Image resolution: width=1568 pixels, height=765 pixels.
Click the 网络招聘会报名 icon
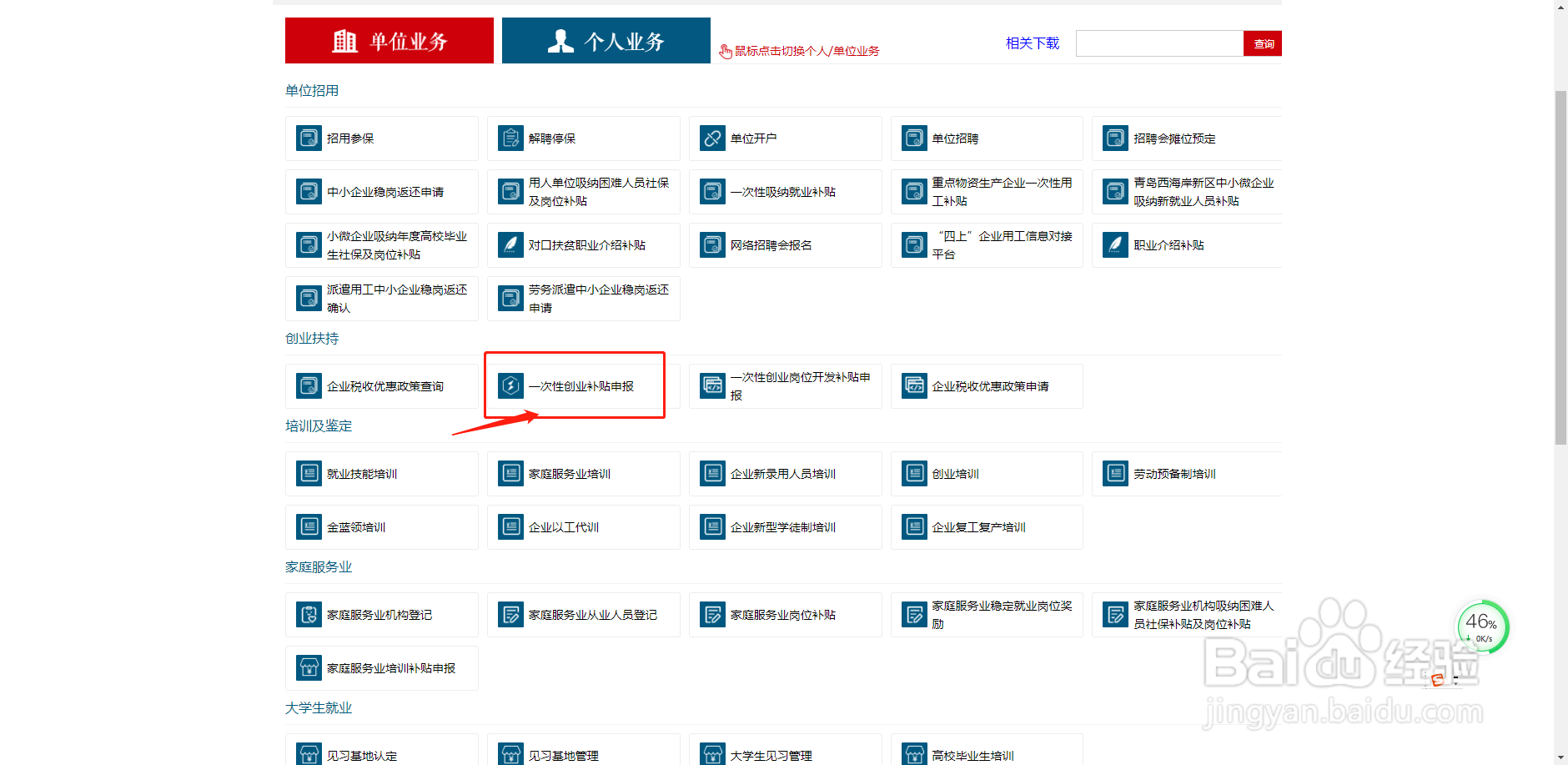(x=712, y=245)
